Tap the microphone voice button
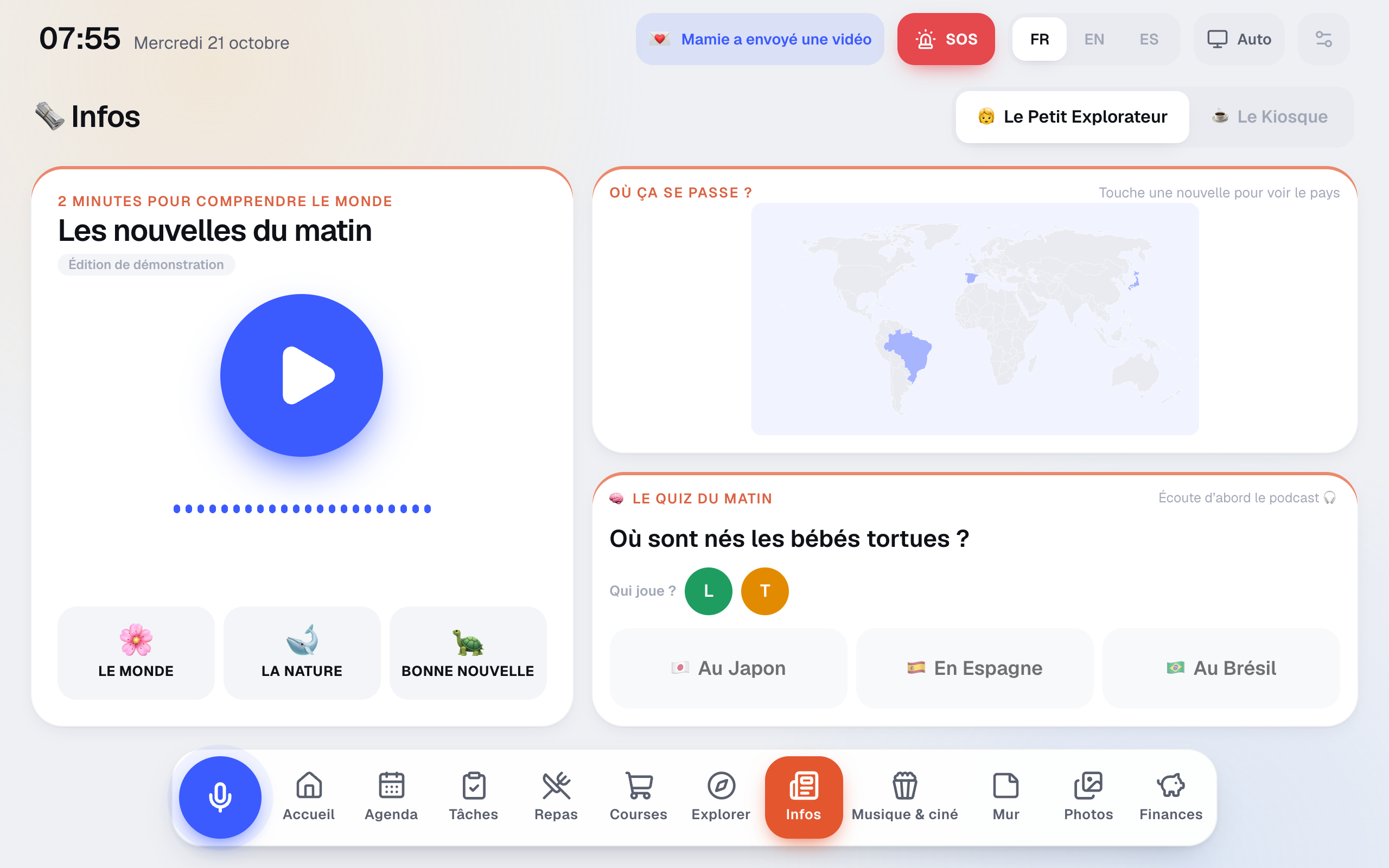This screenshot has width=1389, height=868. pyautogui.click(x=220, y=797)
